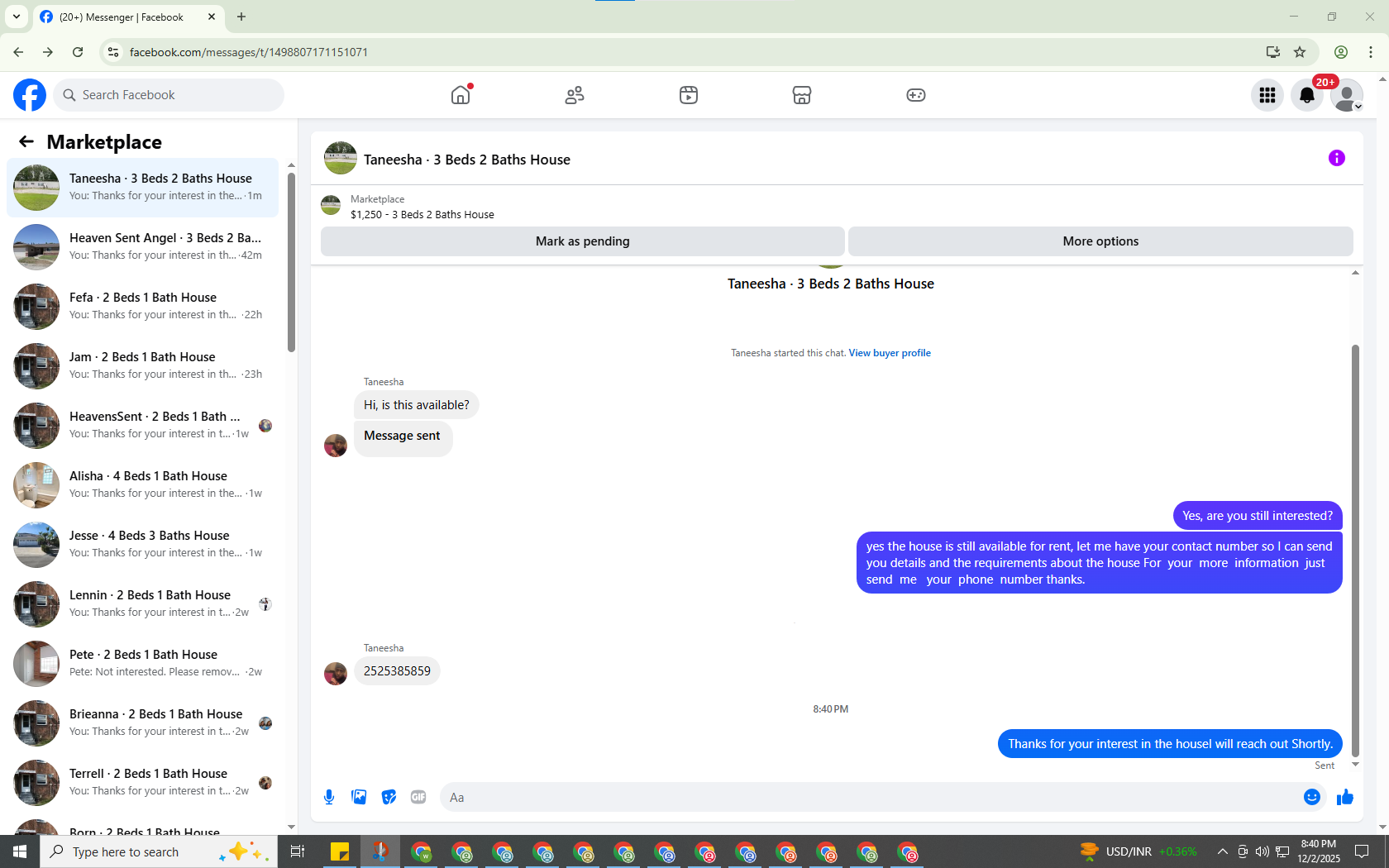Open the View buyer profile link

click(890, 353)
